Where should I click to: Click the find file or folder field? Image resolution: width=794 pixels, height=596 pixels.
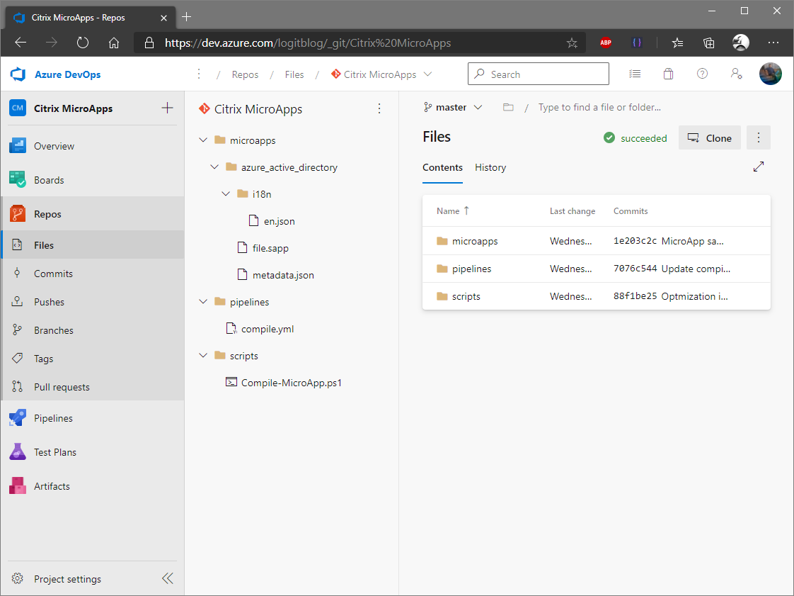pyautogui.click(x=600, y=107)
